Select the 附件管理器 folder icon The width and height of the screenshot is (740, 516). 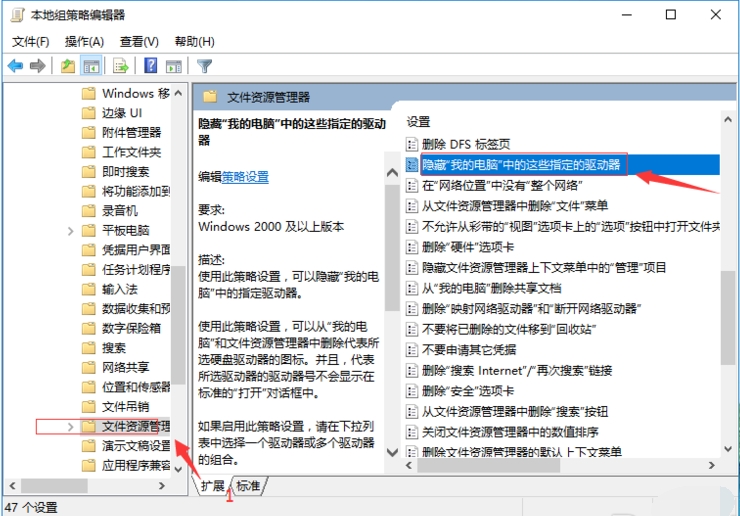88,133
